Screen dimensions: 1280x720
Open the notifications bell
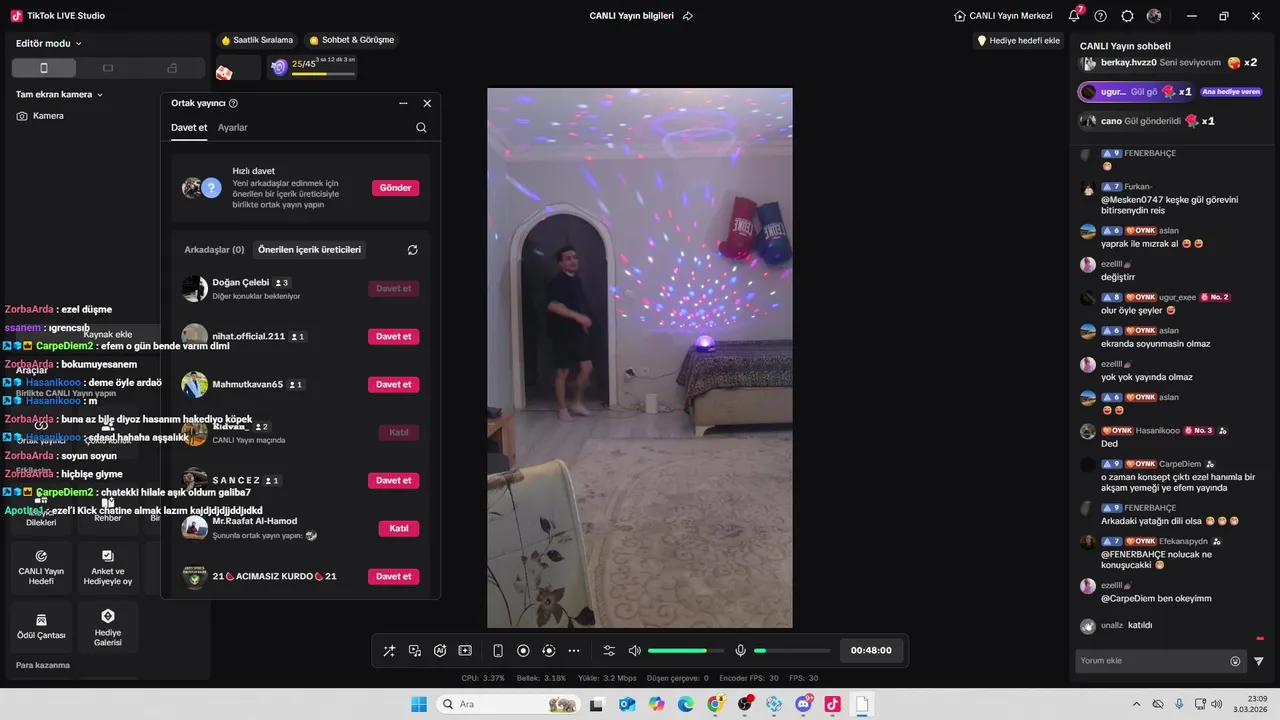(1074, 16)
